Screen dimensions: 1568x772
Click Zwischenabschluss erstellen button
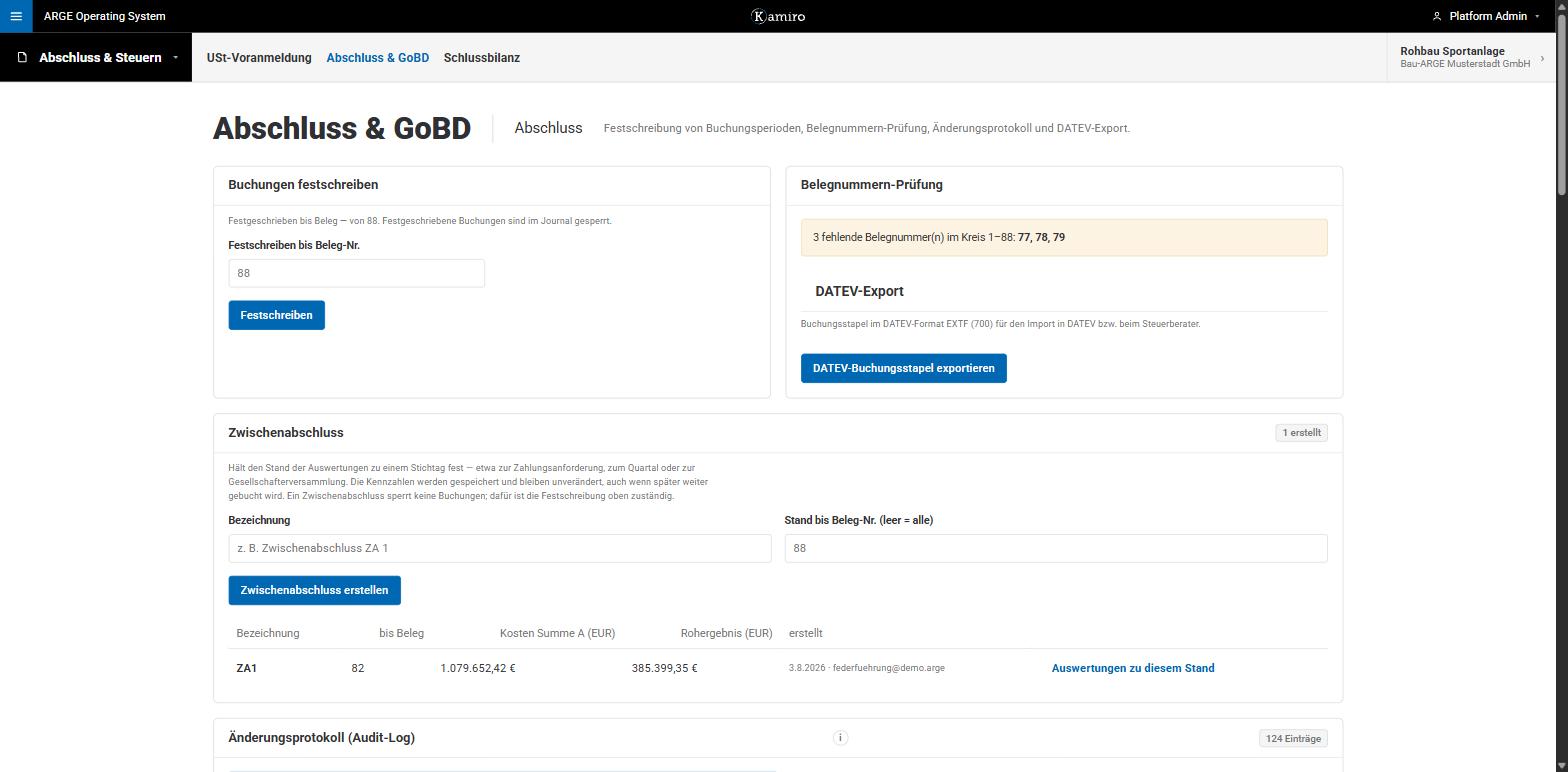click(314, 590)
